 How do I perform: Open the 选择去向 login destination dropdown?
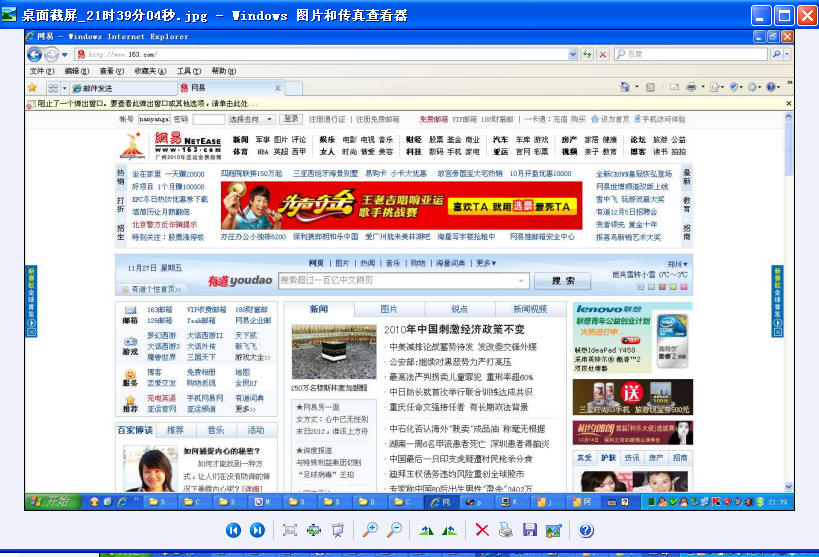click(252, 119)
